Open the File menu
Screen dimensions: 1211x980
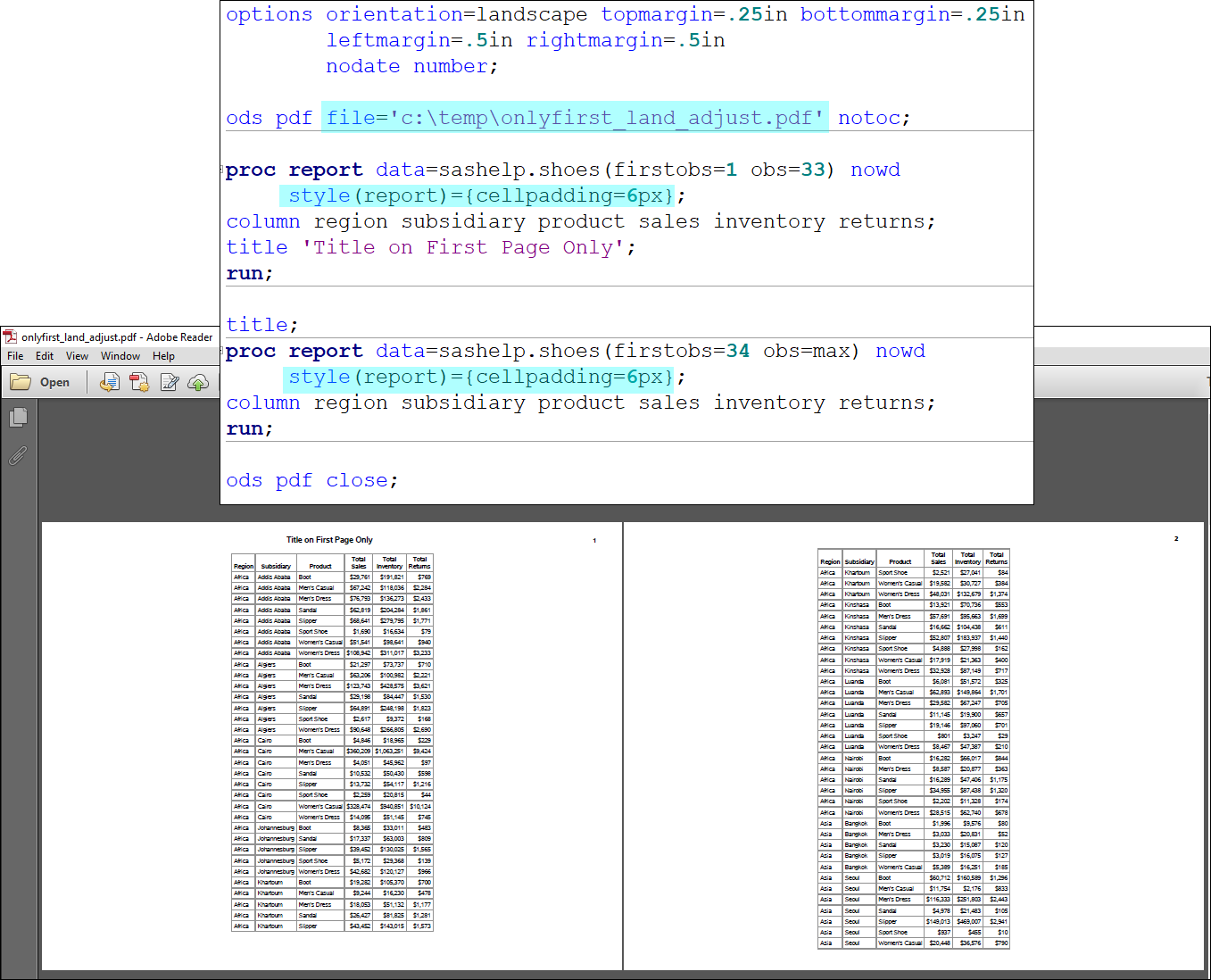pyautogui.click(x=14, y=355)
